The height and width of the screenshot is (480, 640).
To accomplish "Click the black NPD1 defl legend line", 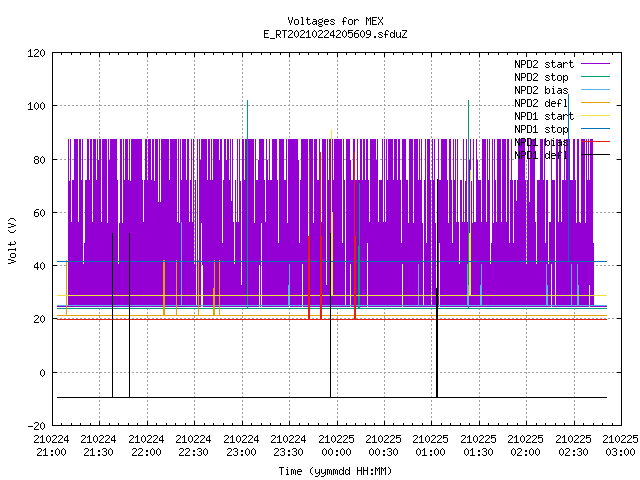I will (x=596, y=155).
